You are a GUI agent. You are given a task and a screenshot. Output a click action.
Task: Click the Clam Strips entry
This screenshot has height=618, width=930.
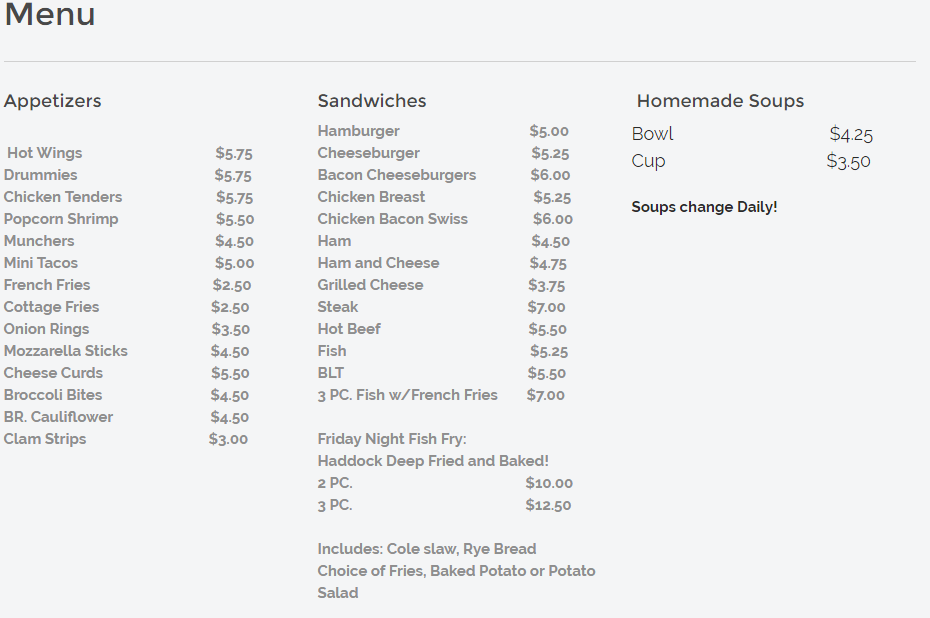click(45, 439)
